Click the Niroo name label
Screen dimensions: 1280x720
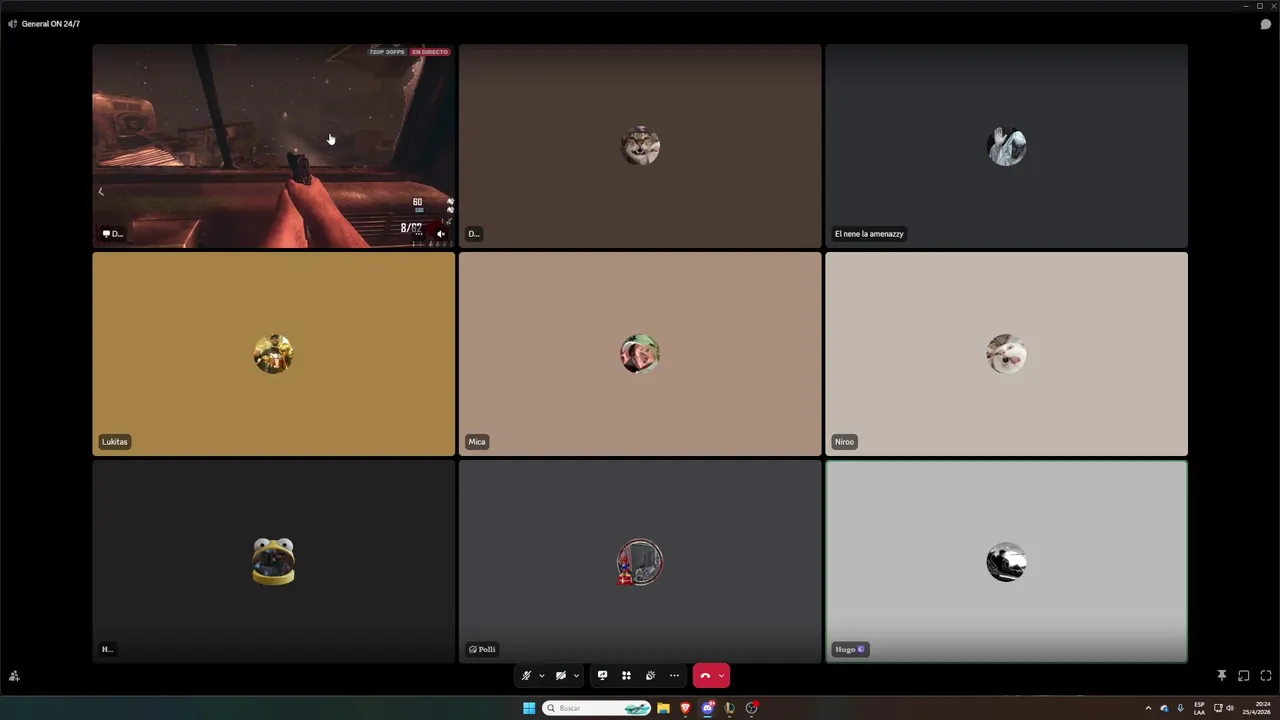pyautogui.click(x=845, y=442)
